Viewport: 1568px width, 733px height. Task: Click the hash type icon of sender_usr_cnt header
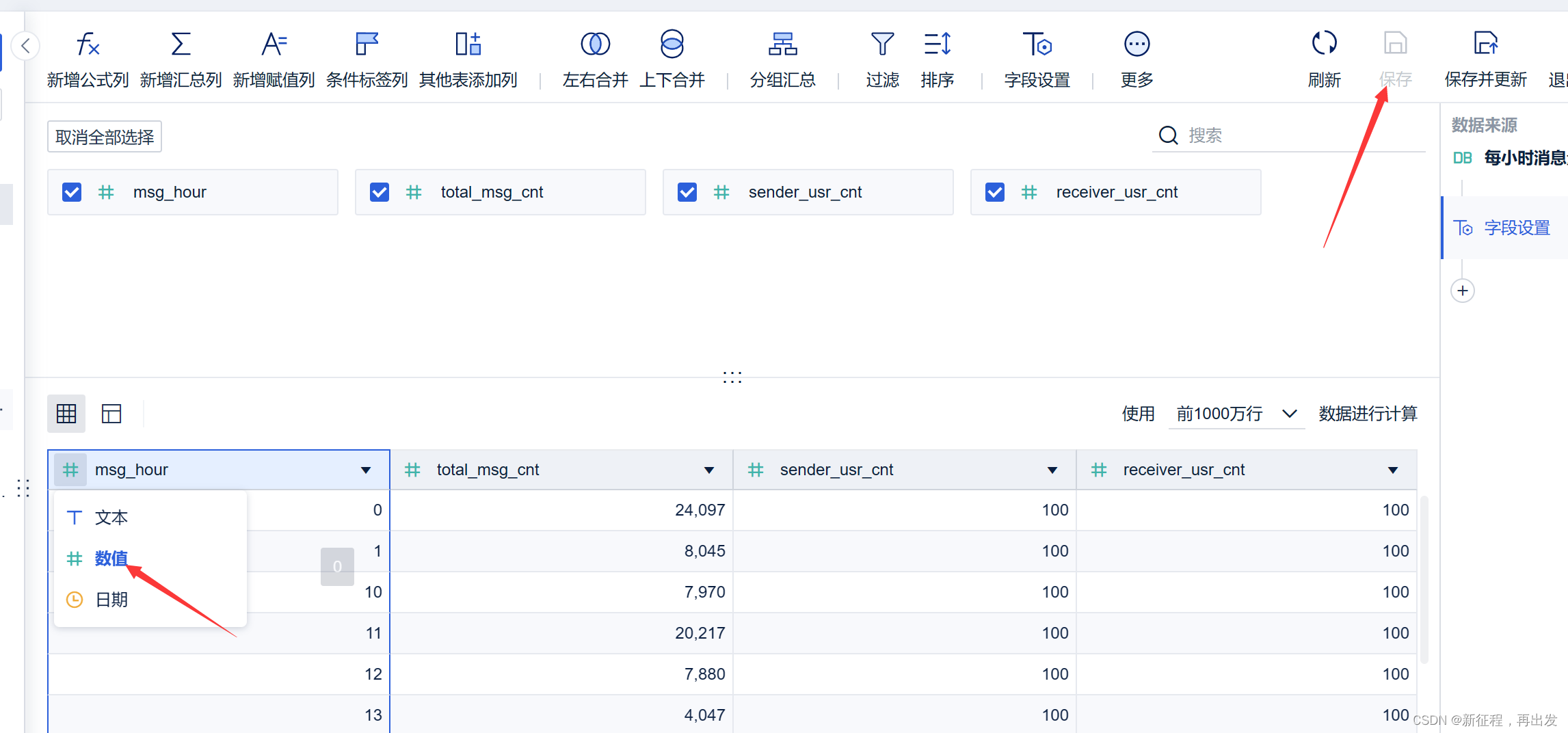point(756,470)
